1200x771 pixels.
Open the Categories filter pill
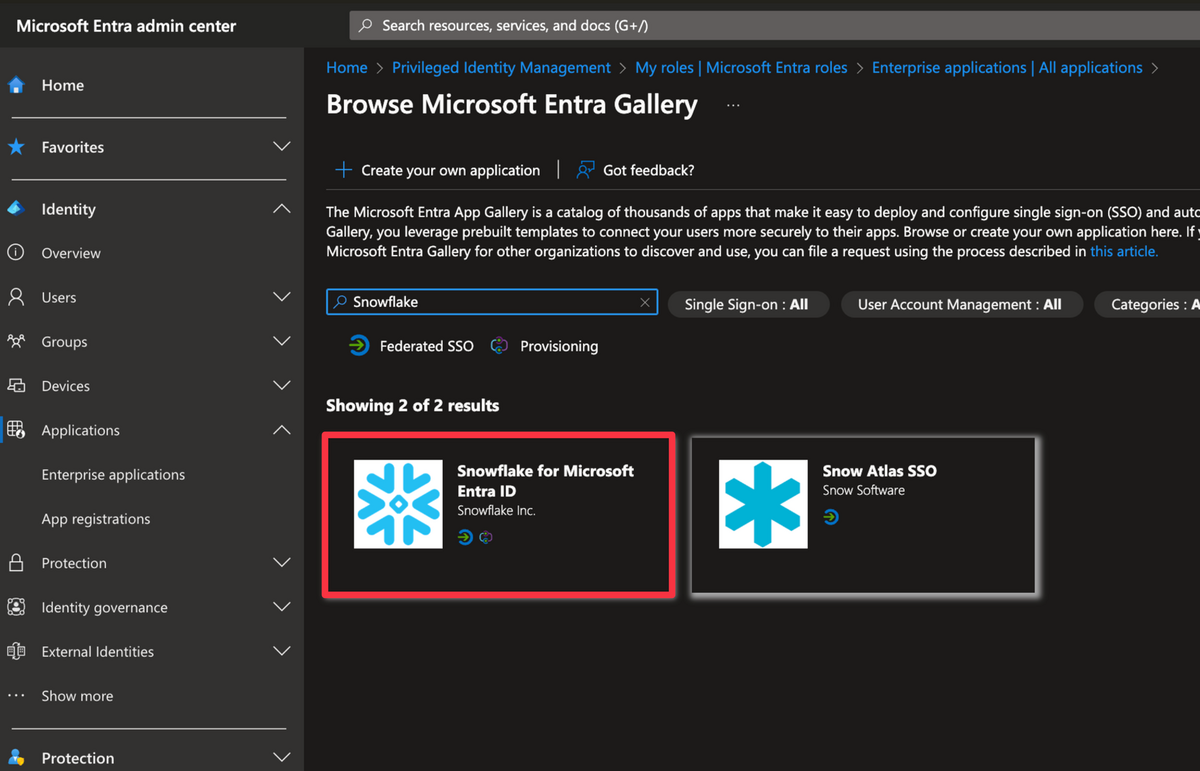[x=1148, y=304]
